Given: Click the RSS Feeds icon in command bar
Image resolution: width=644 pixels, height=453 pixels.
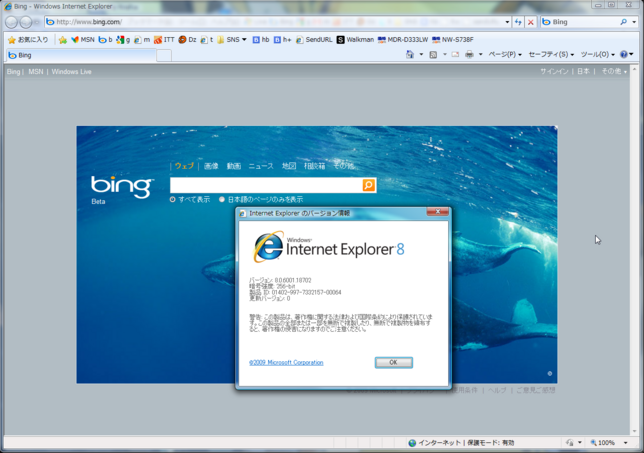Looking at the screenshot, I should pyautogui.click(x=433, y=55).
